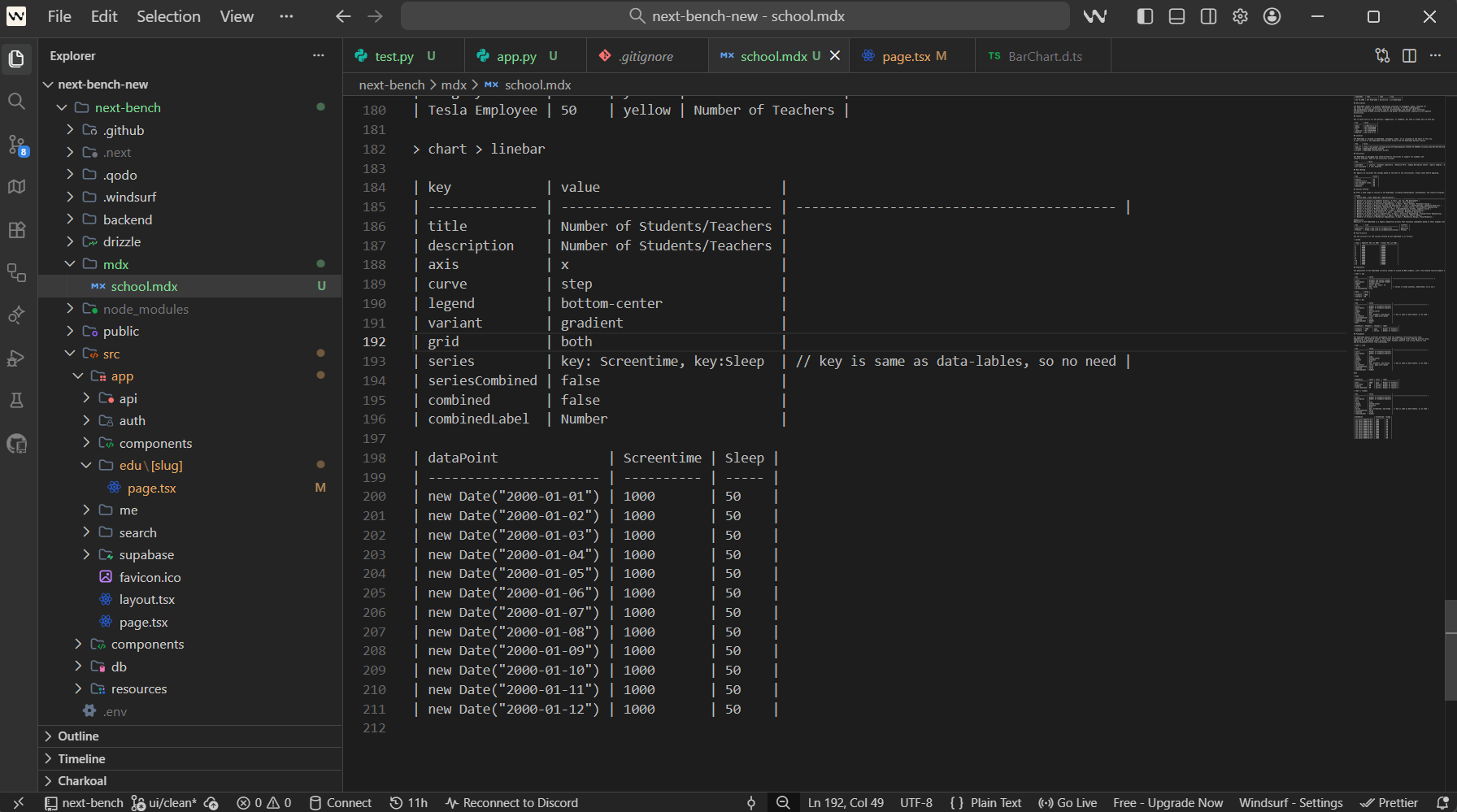Image resolution: width=1457 pixels, height=812 pixels.
Task: Collapse the mdx folder
Action: (115, 264)
